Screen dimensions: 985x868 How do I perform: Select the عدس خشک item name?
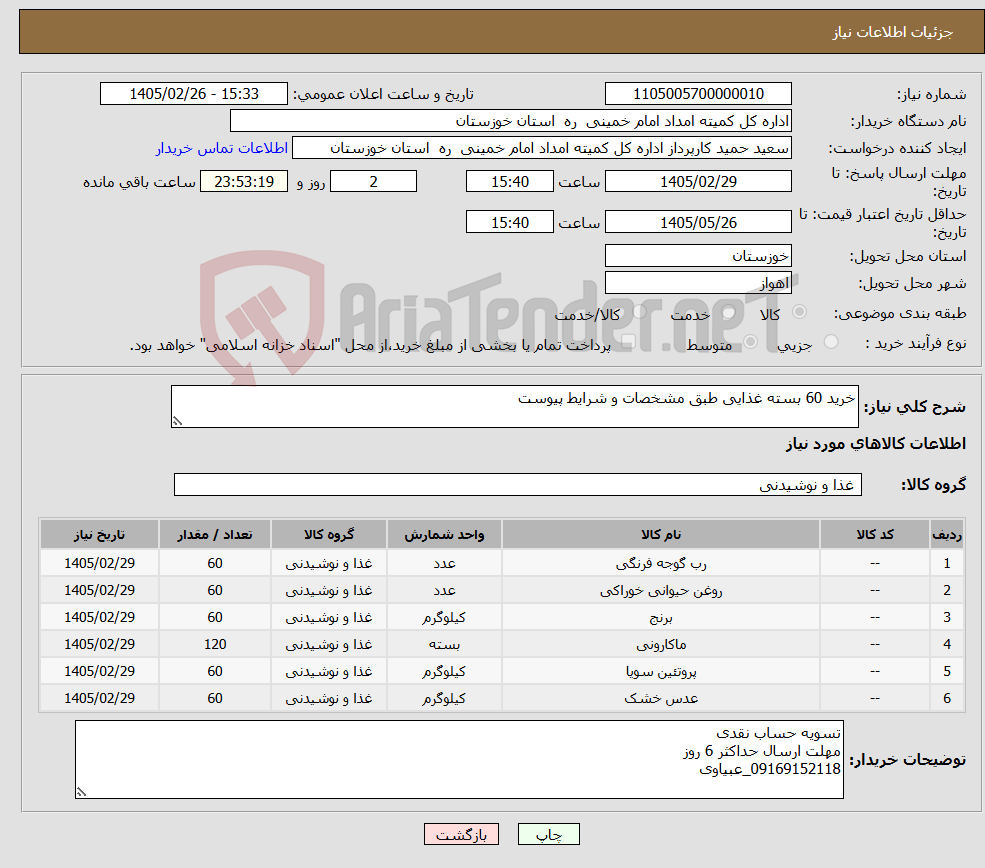click(x=661, y=698)
